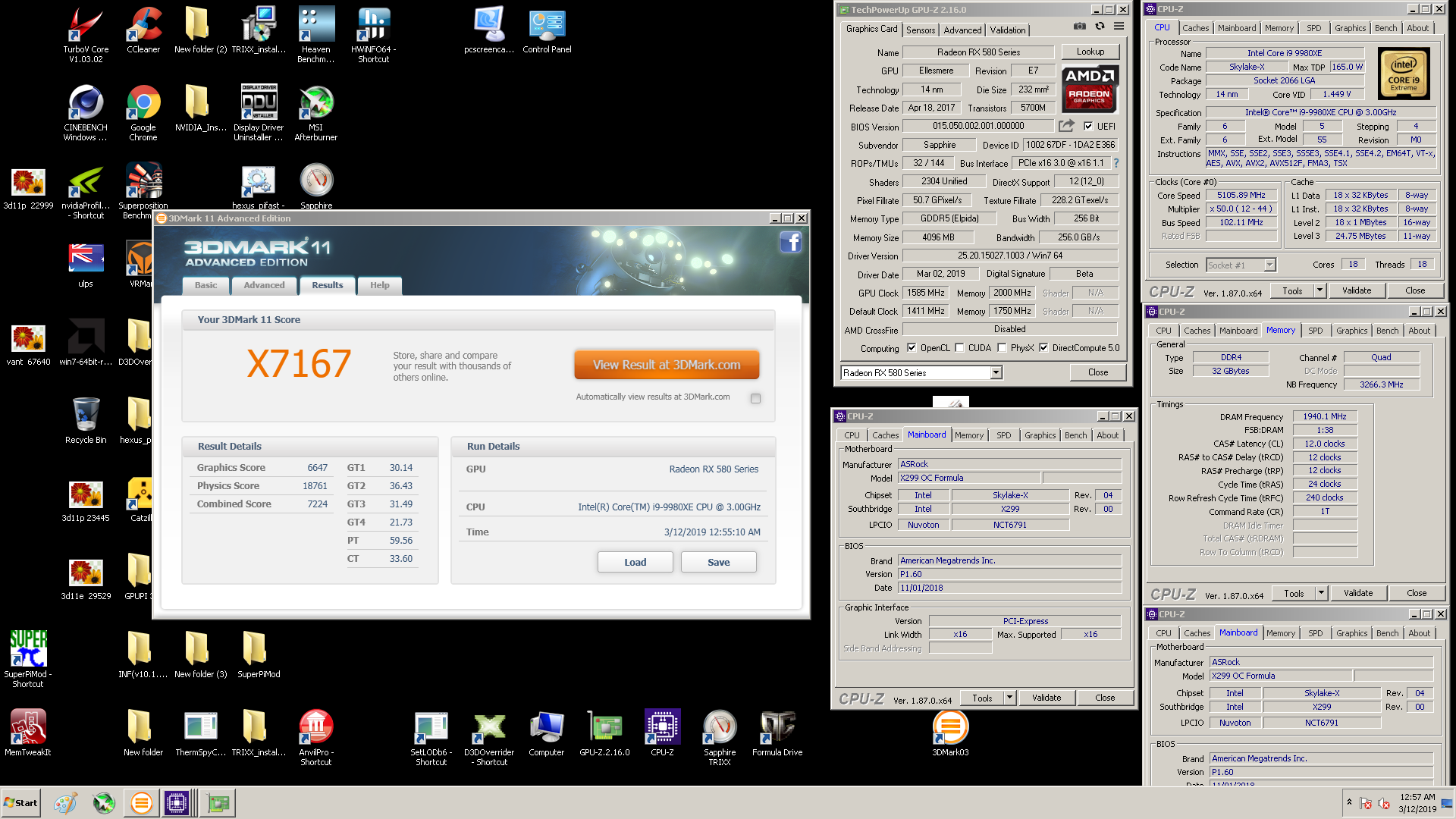This screenshot has height=819, width=1456.
Task: Toggle the DirectCompute 5.0 checkbox
Action: [1043, 348]
